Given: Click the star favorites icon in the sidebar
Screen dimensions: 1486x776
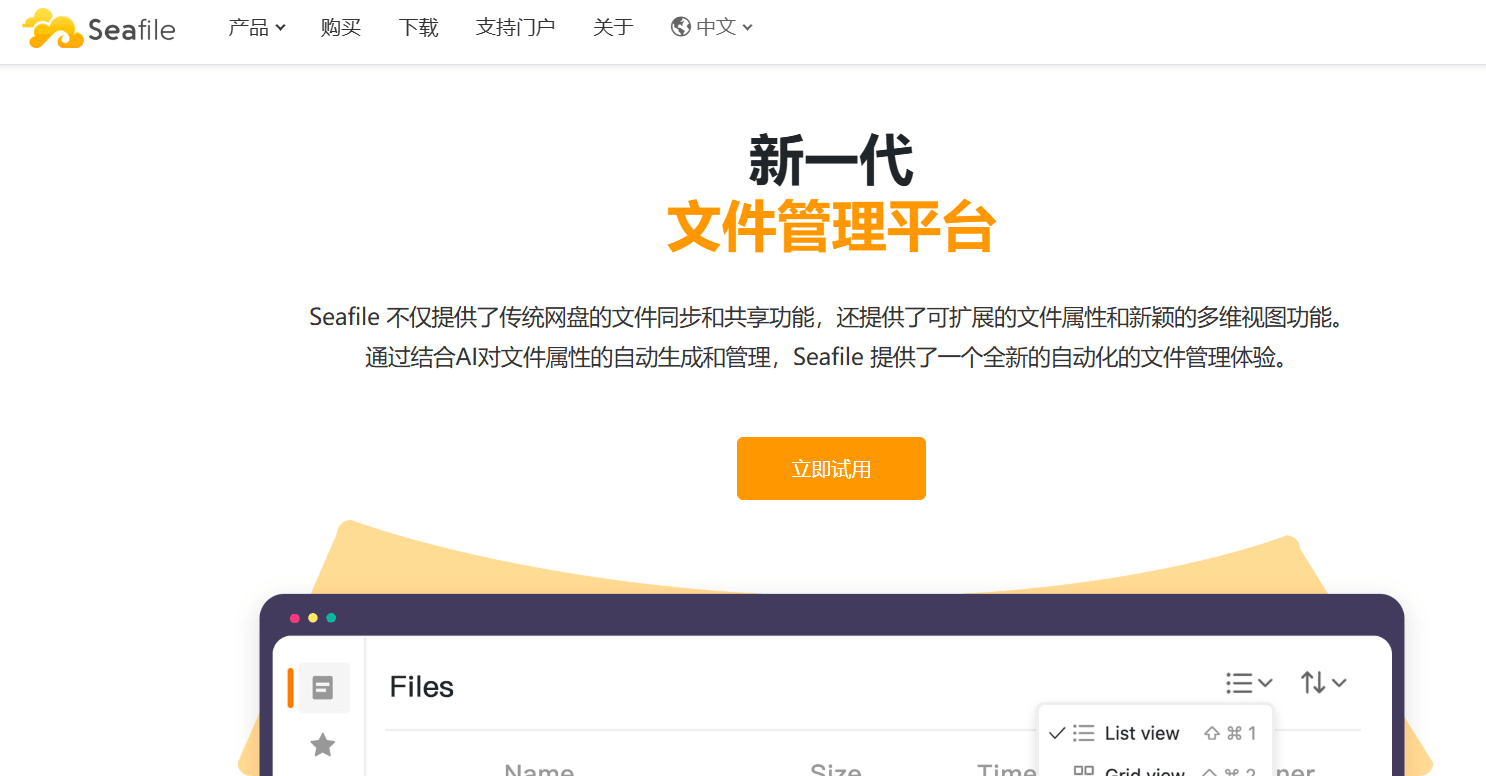Looking at the screenshot, I should [x=322, y=745].
